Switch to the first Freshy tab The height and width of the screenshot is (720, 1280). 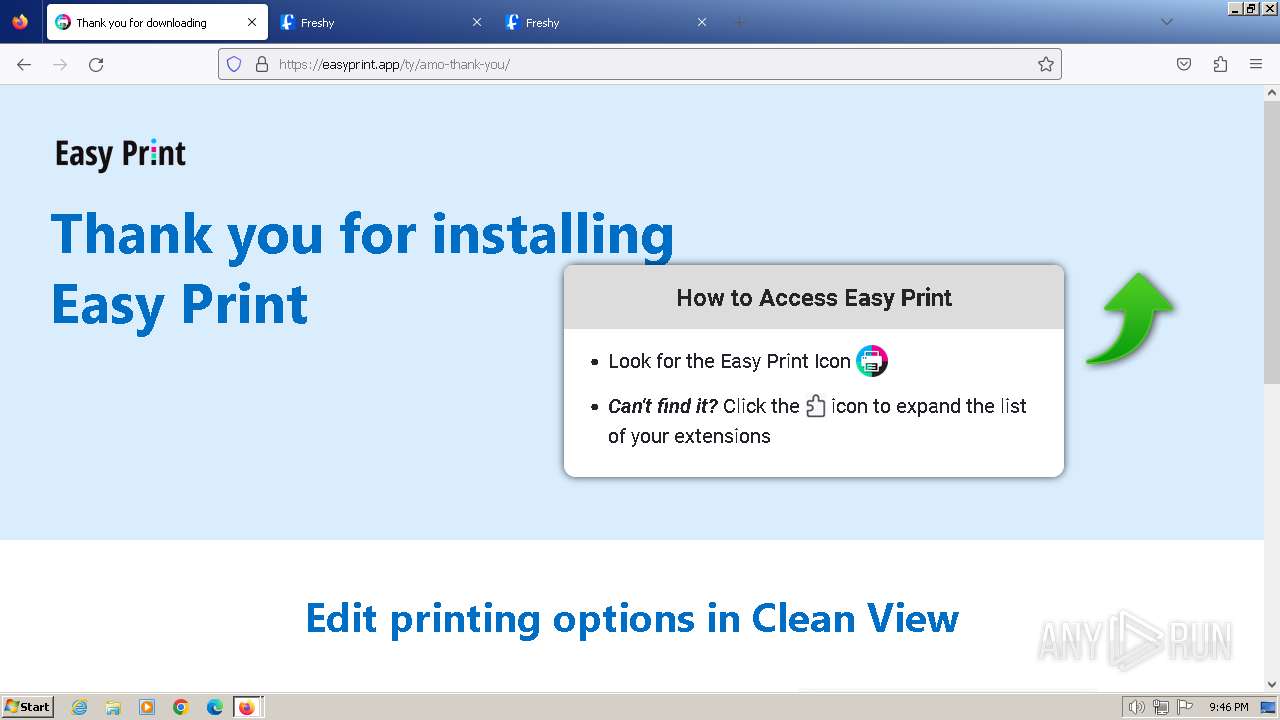tap(382, 22)
